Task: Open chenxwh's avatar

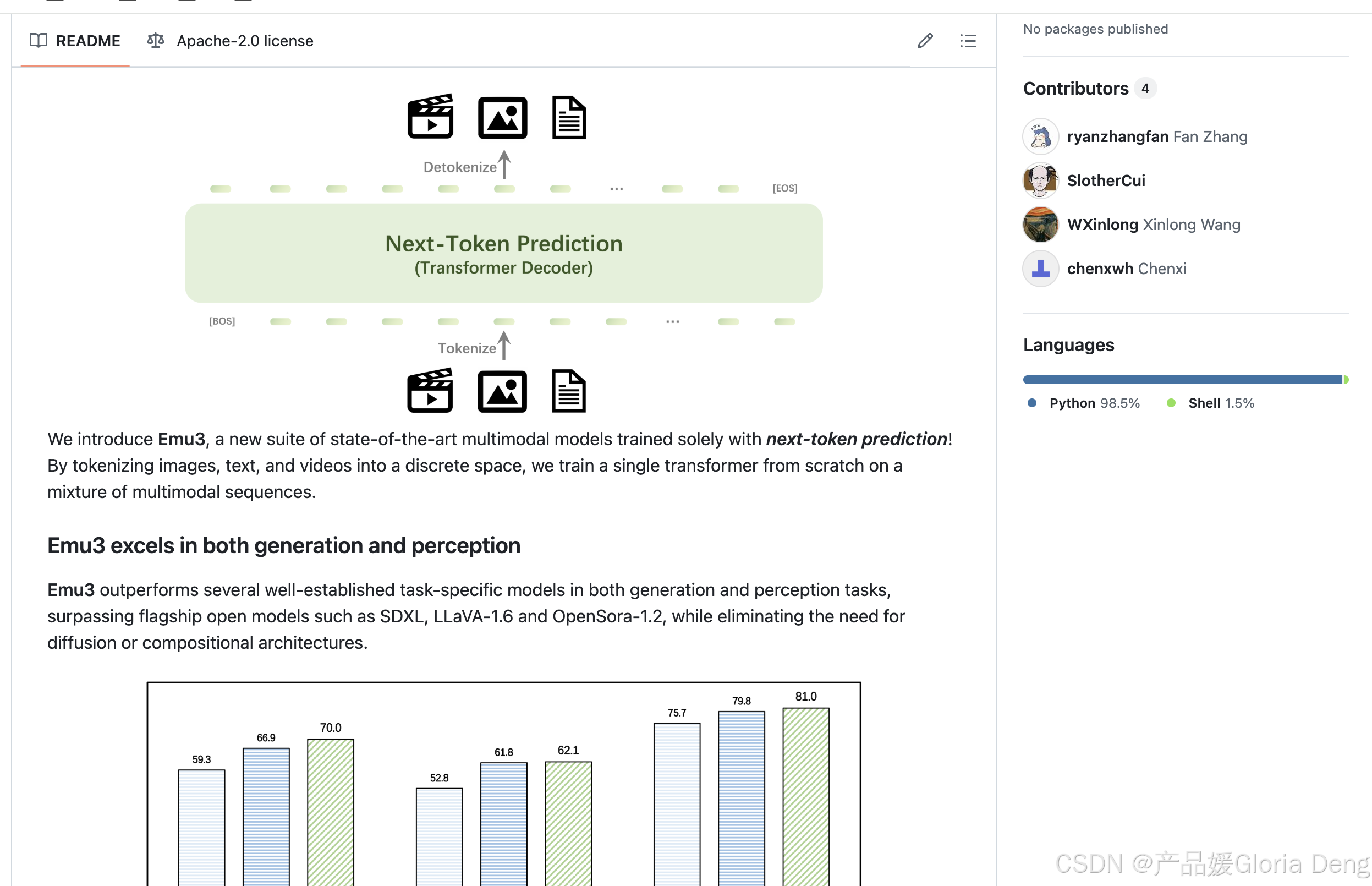Action: pyautogui.click(x=1040, y=269)
